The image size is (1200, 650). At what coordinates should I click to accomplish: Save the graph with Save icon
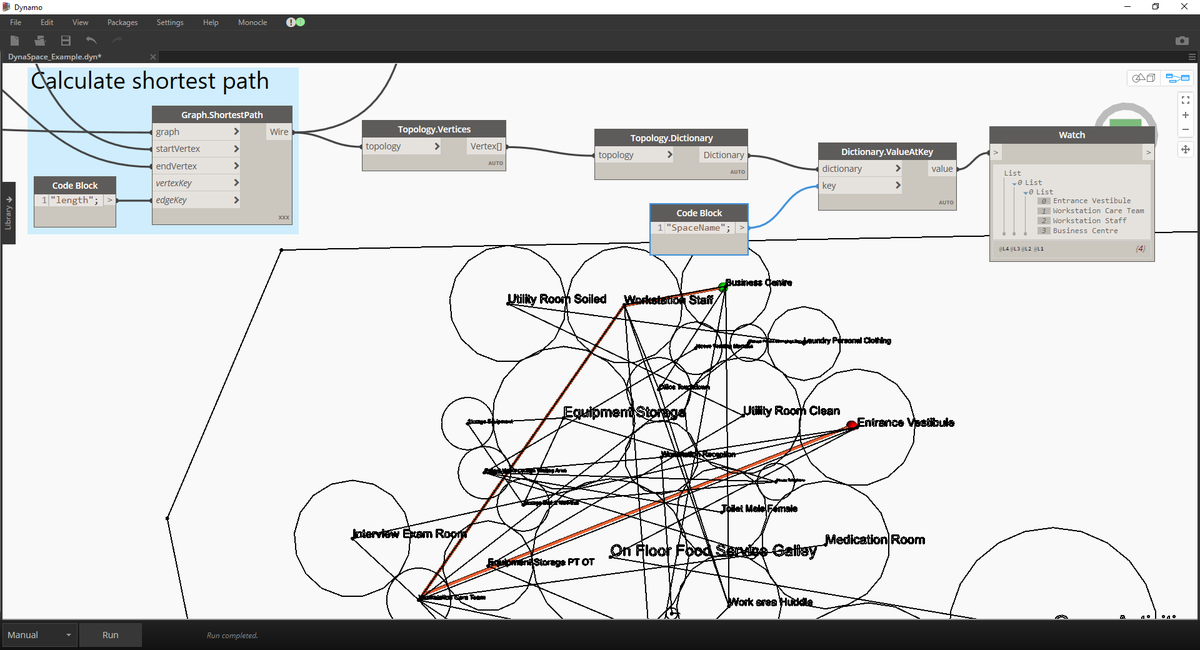pyautogui.click(x=66, y=40)
